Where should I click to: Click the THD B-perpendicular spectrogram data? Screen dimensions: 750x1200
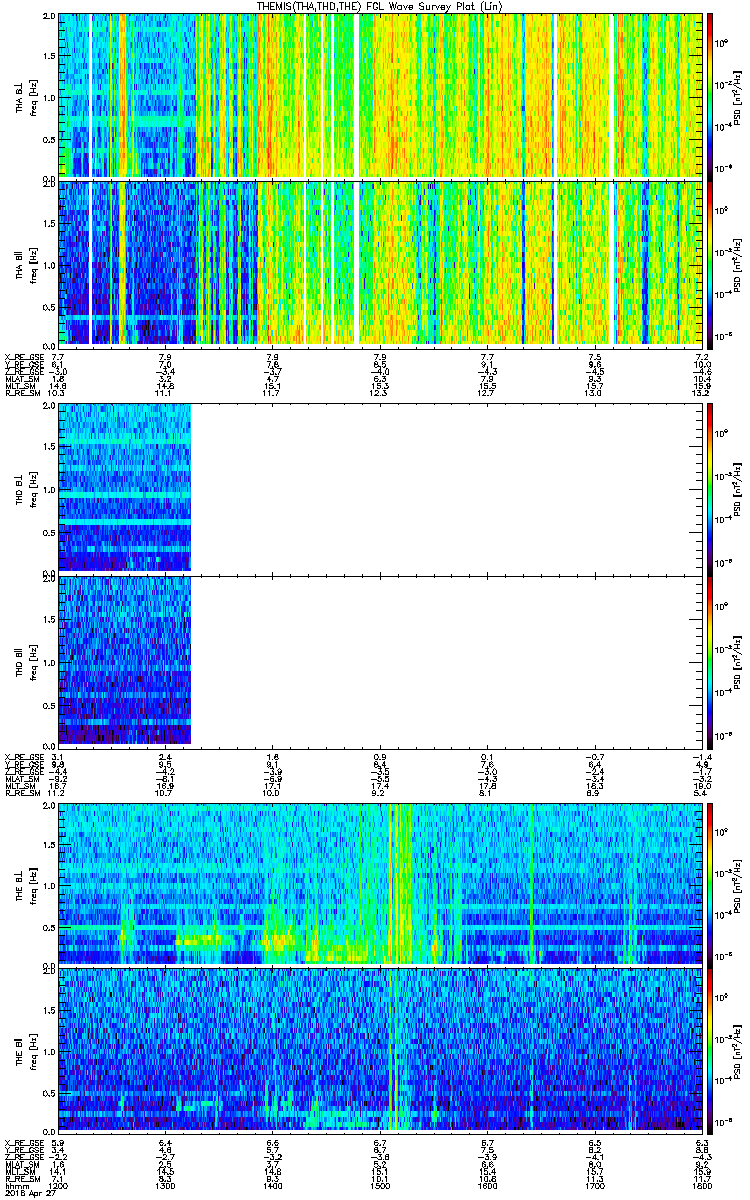click(124, 487)
